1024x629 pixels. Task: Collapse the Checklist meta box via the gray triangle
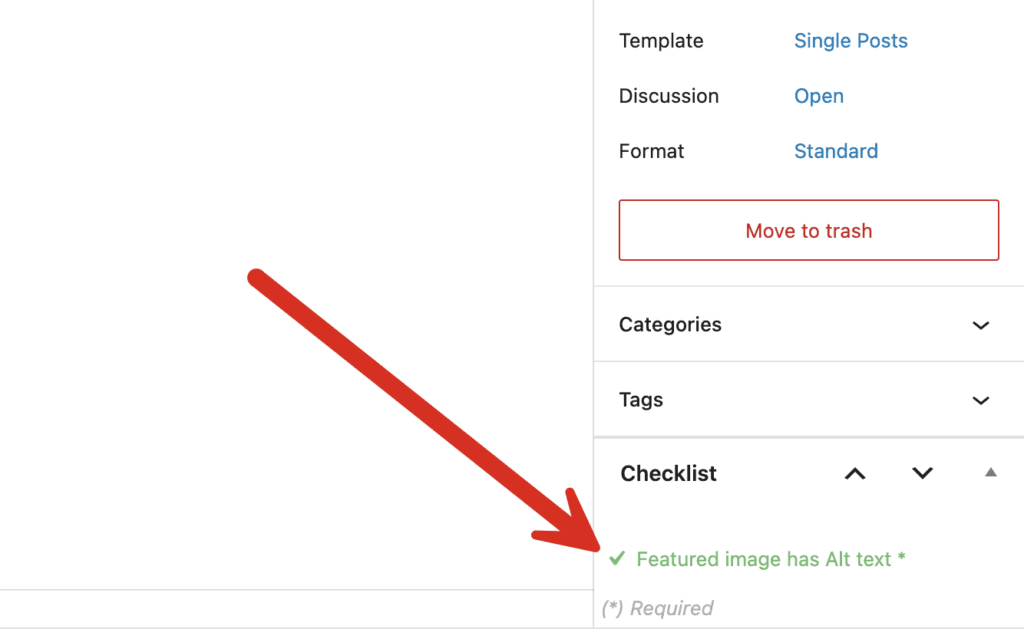pyautogui.click(x=989, y=473)
